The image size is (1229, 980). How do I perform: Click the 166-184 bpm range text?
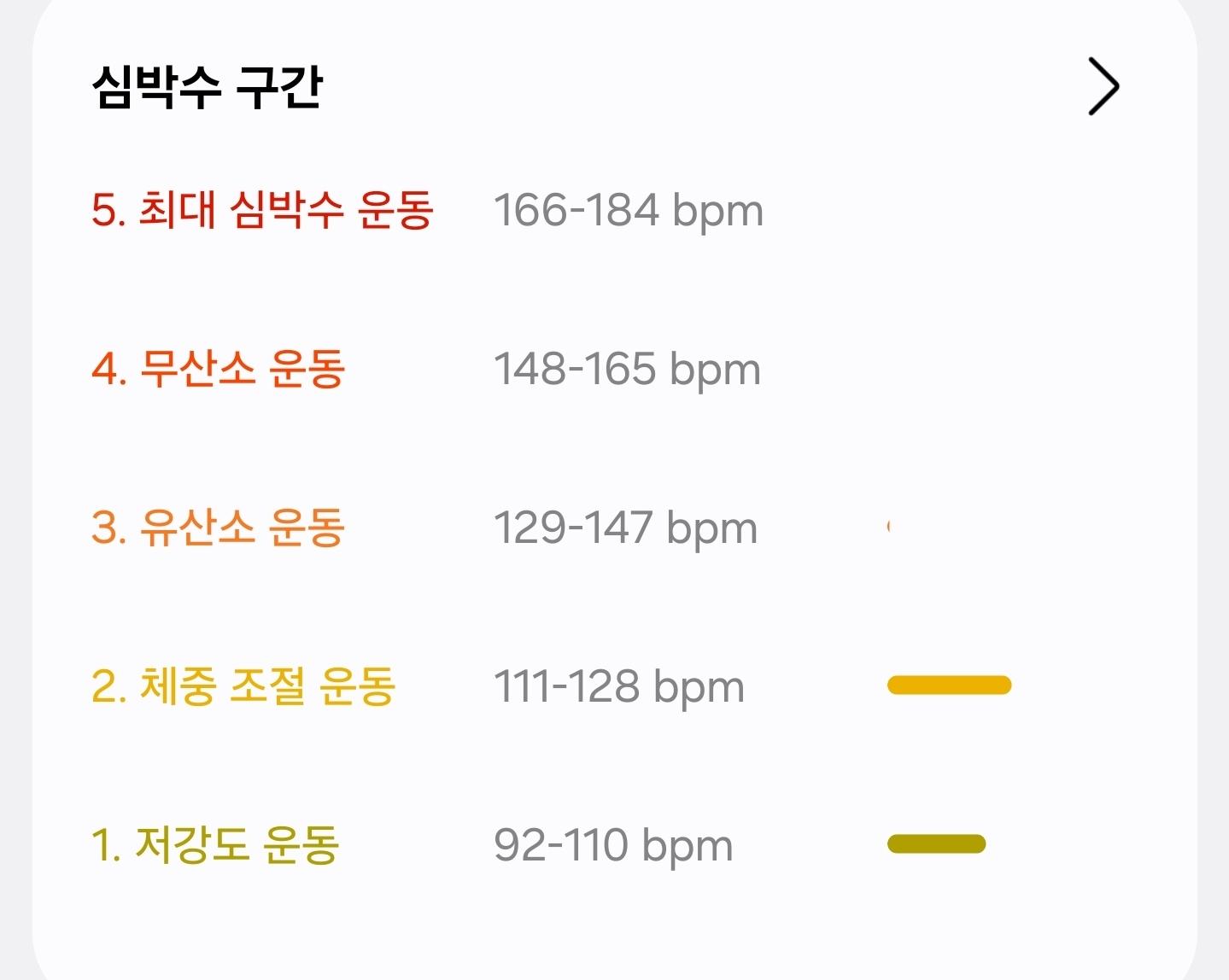coord(628,210)
